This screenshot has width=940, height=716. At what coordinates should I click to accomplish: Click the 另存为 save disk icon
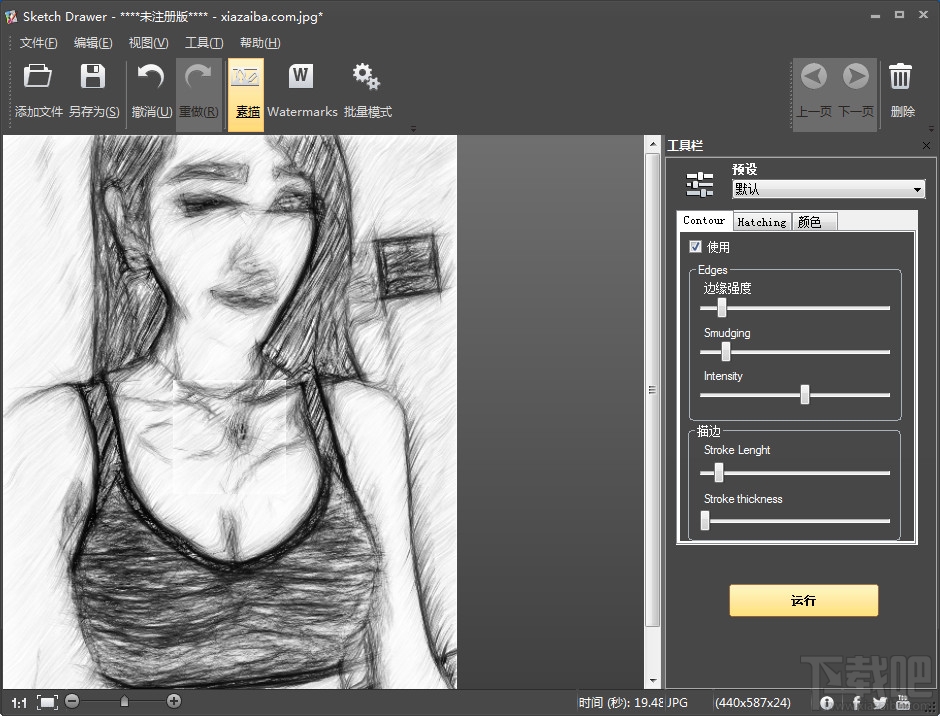coord(93,77)
